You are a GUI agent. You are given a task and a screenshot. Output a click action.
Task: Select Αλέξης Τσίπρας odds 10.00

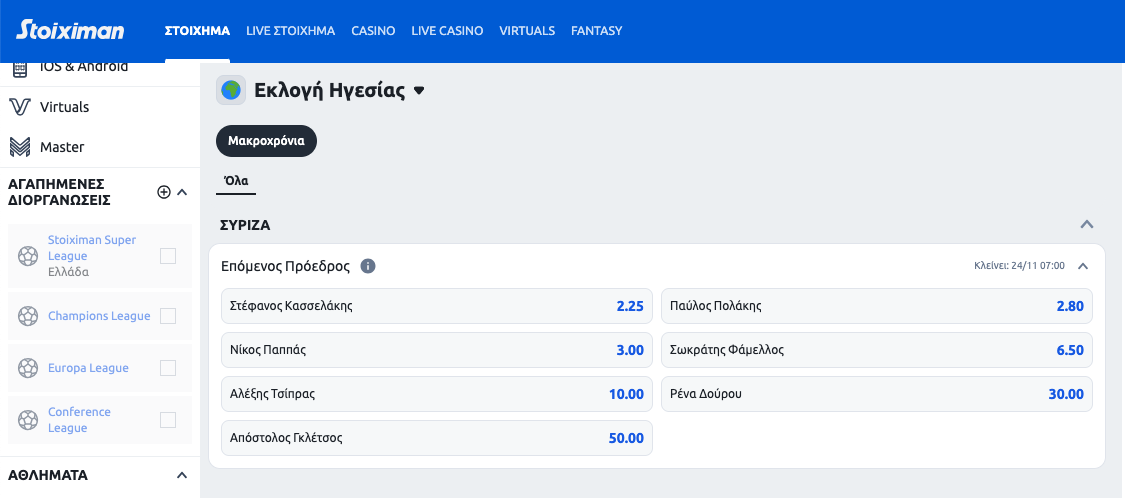pyautogui.click(x=437, y=394)
